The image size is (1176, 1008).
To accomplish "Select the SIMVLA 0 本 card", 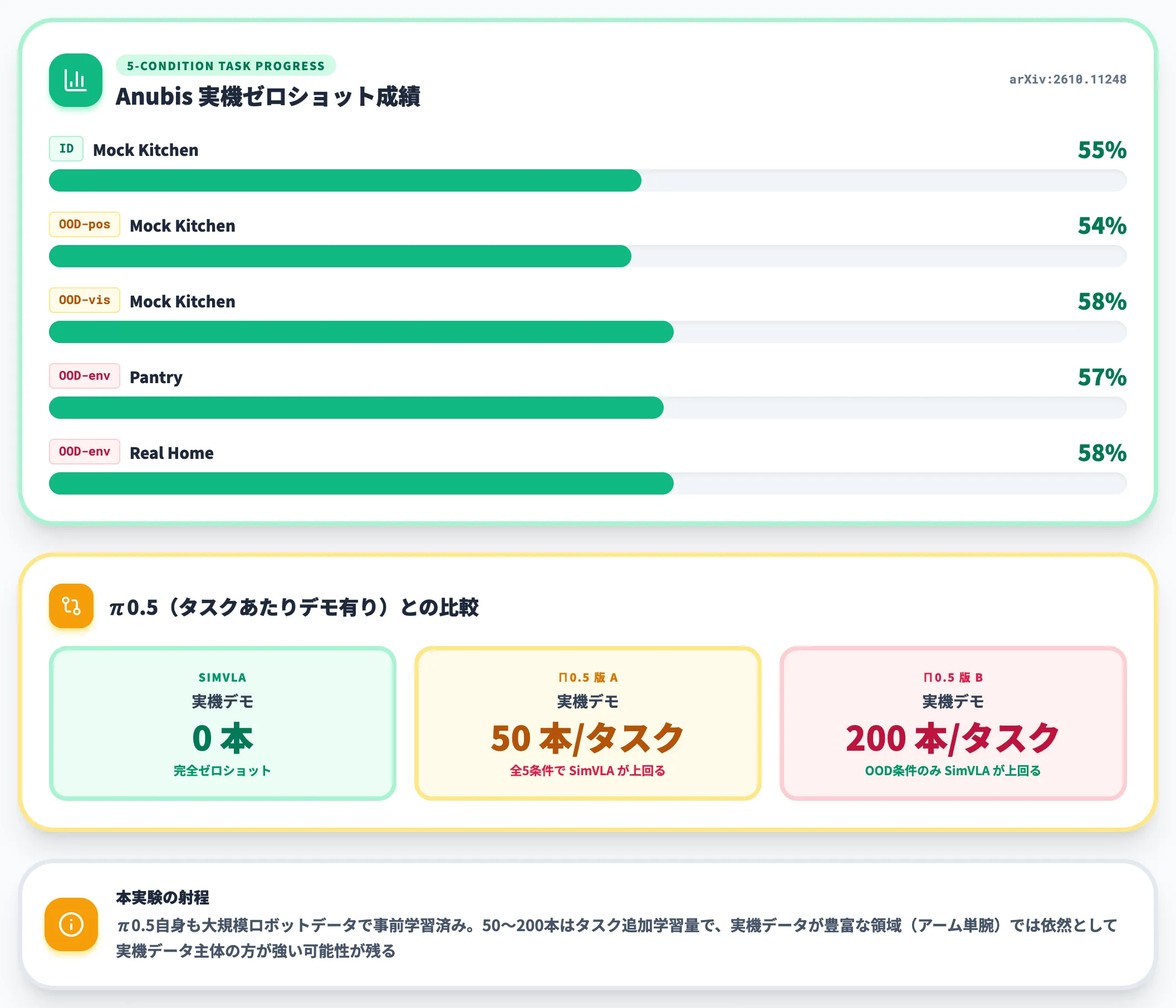I will (x=223, y=723).
